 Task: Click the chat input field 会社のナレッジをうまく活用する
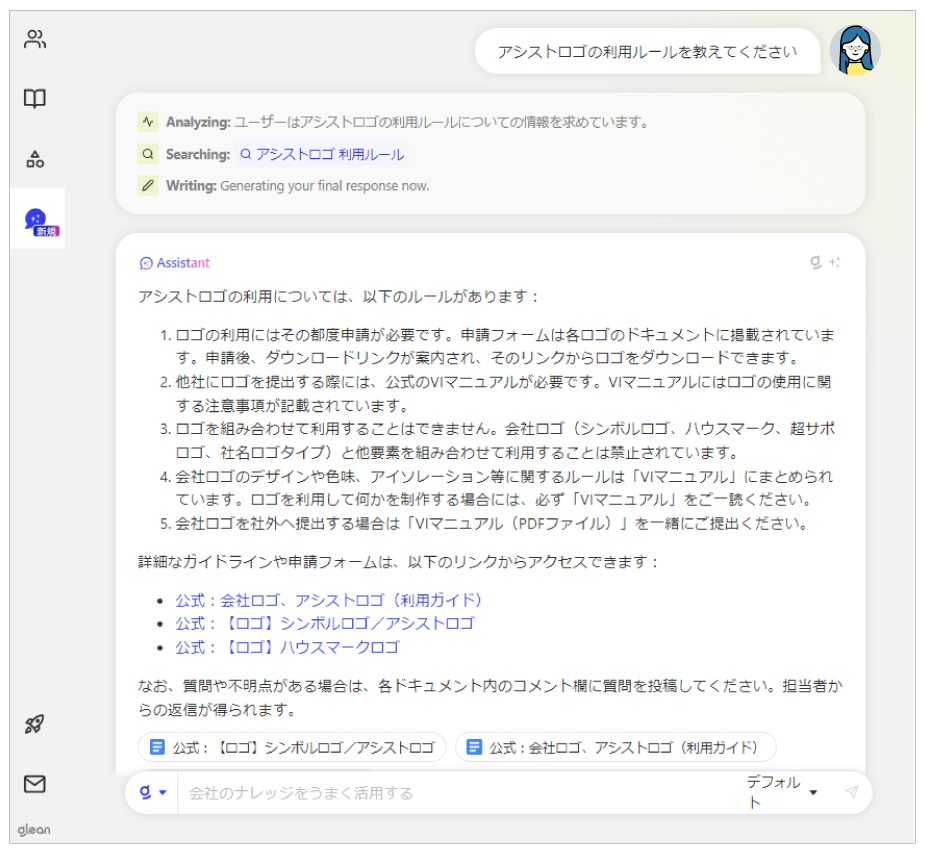click(x=460, y=793)
